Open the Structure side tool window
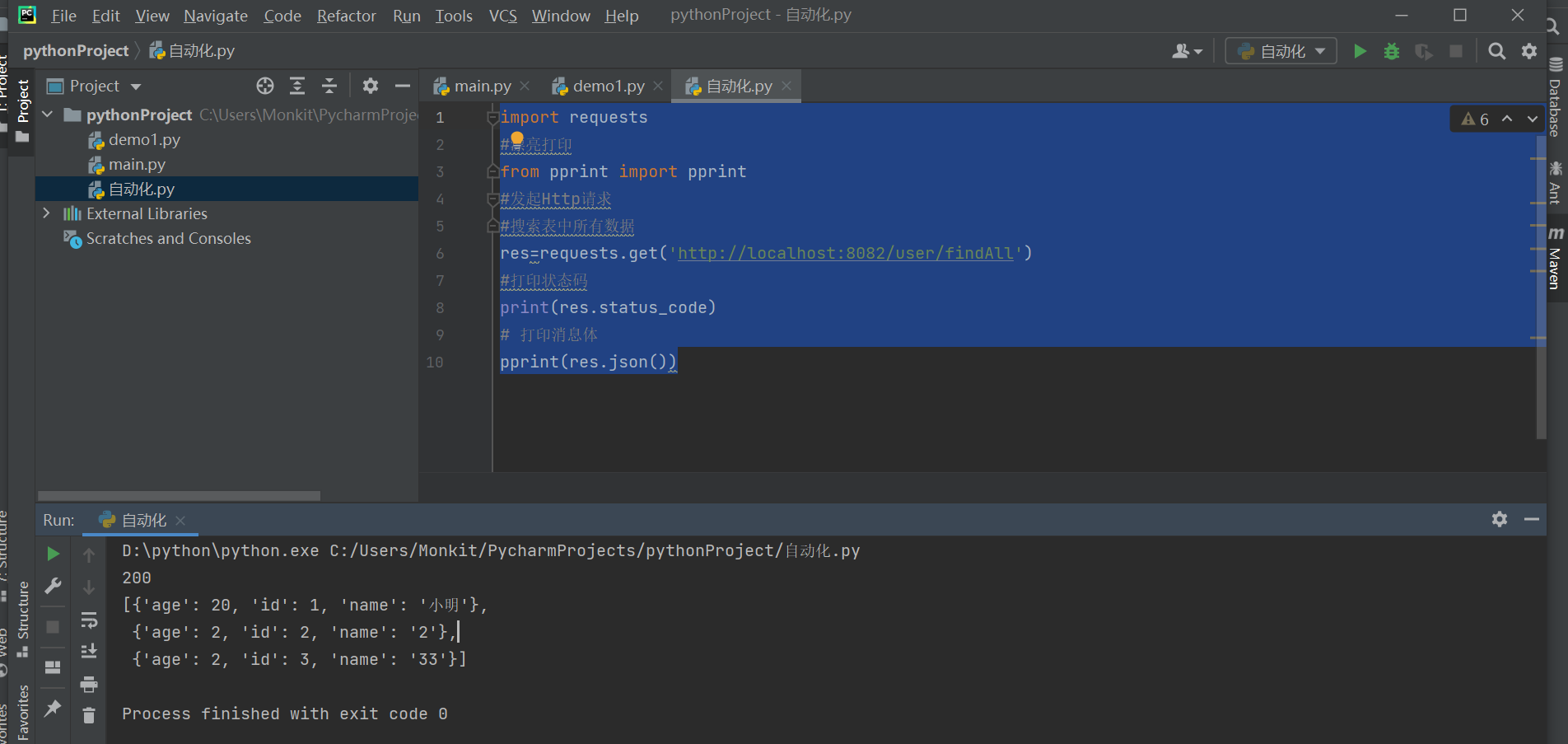The width and height of the screenshot is (1568, 744). pyautogui.click(x=23, y=618)
